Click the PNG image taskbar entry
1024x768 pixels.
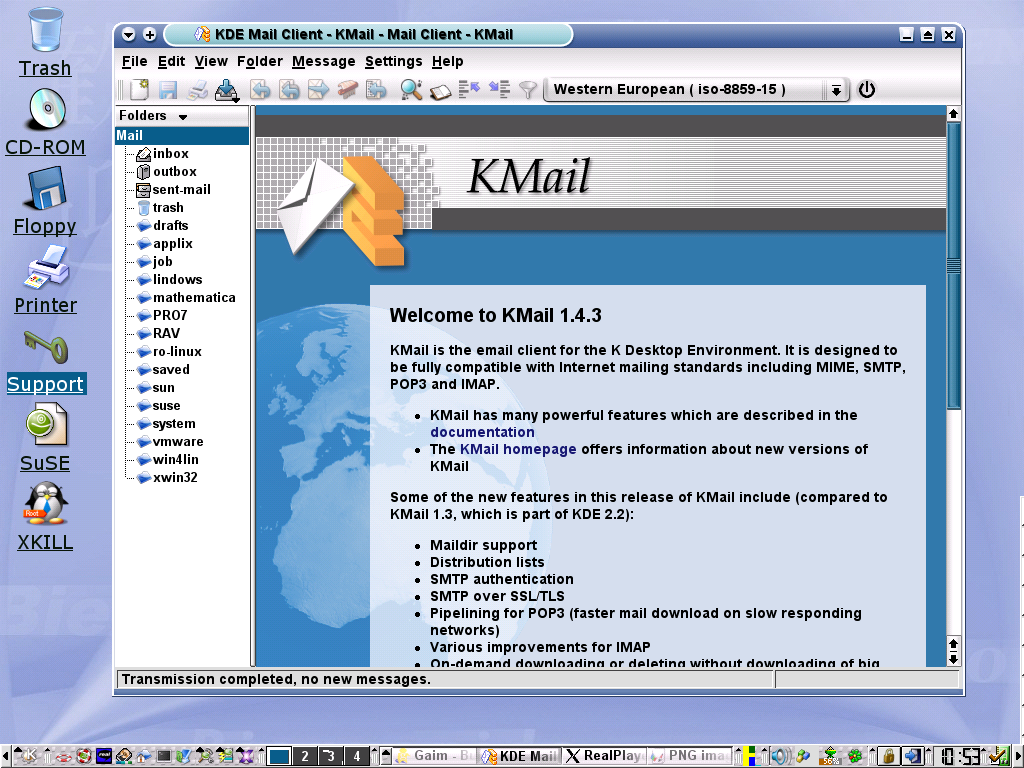coord(690,756)
